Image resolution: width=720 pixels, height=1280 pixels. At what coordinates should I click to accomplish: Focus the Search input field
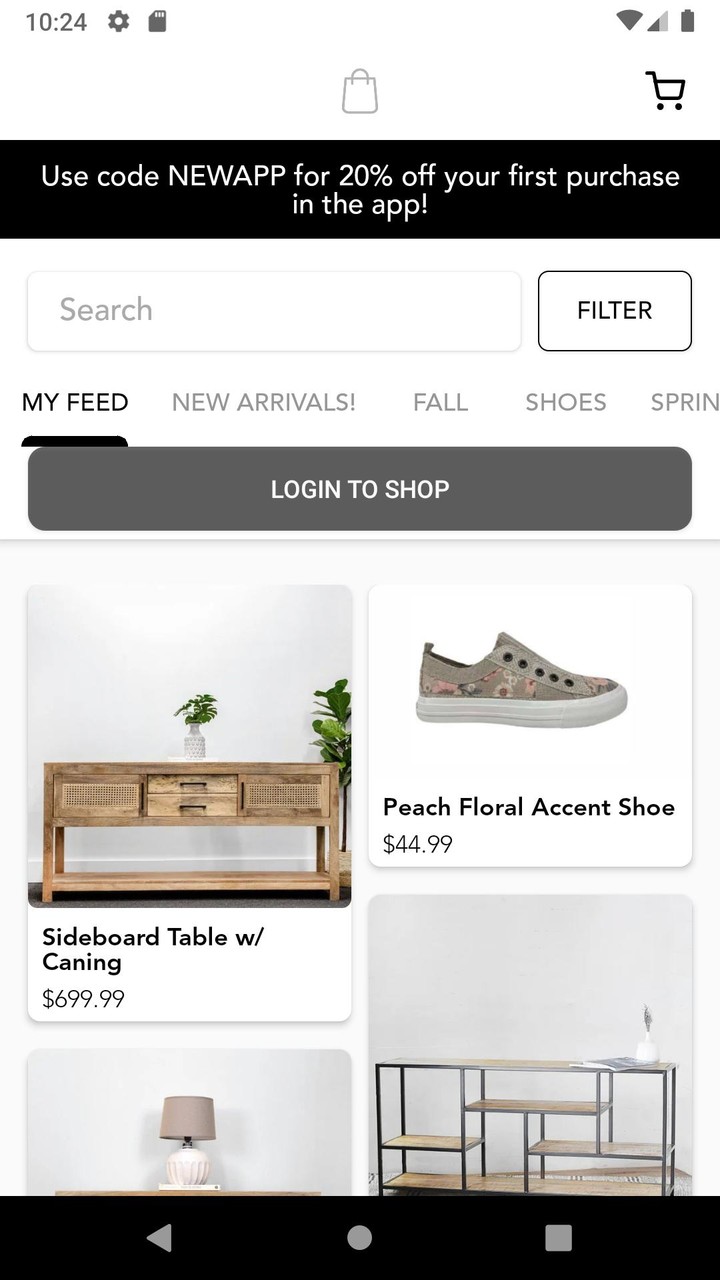pos(274,311)
